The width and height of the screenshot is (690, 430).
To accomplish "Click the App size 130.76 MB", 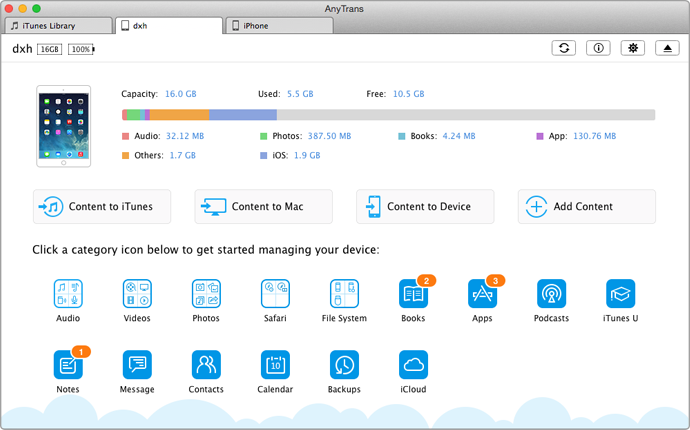I will (595, 136).
